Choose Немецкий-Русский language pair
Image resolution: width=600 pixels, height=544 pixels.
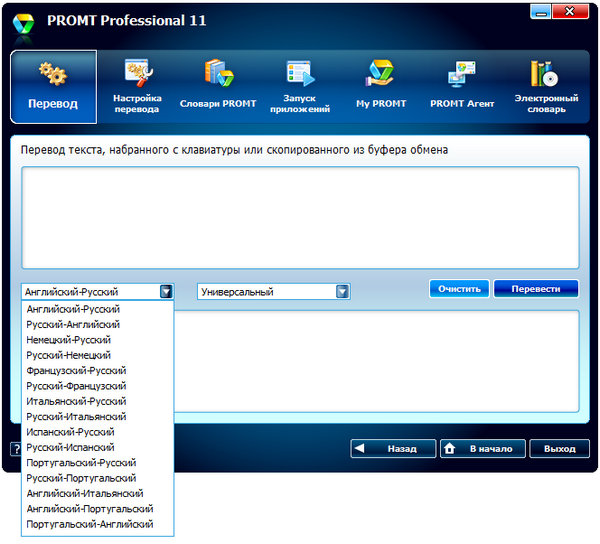tap(69, 340)
